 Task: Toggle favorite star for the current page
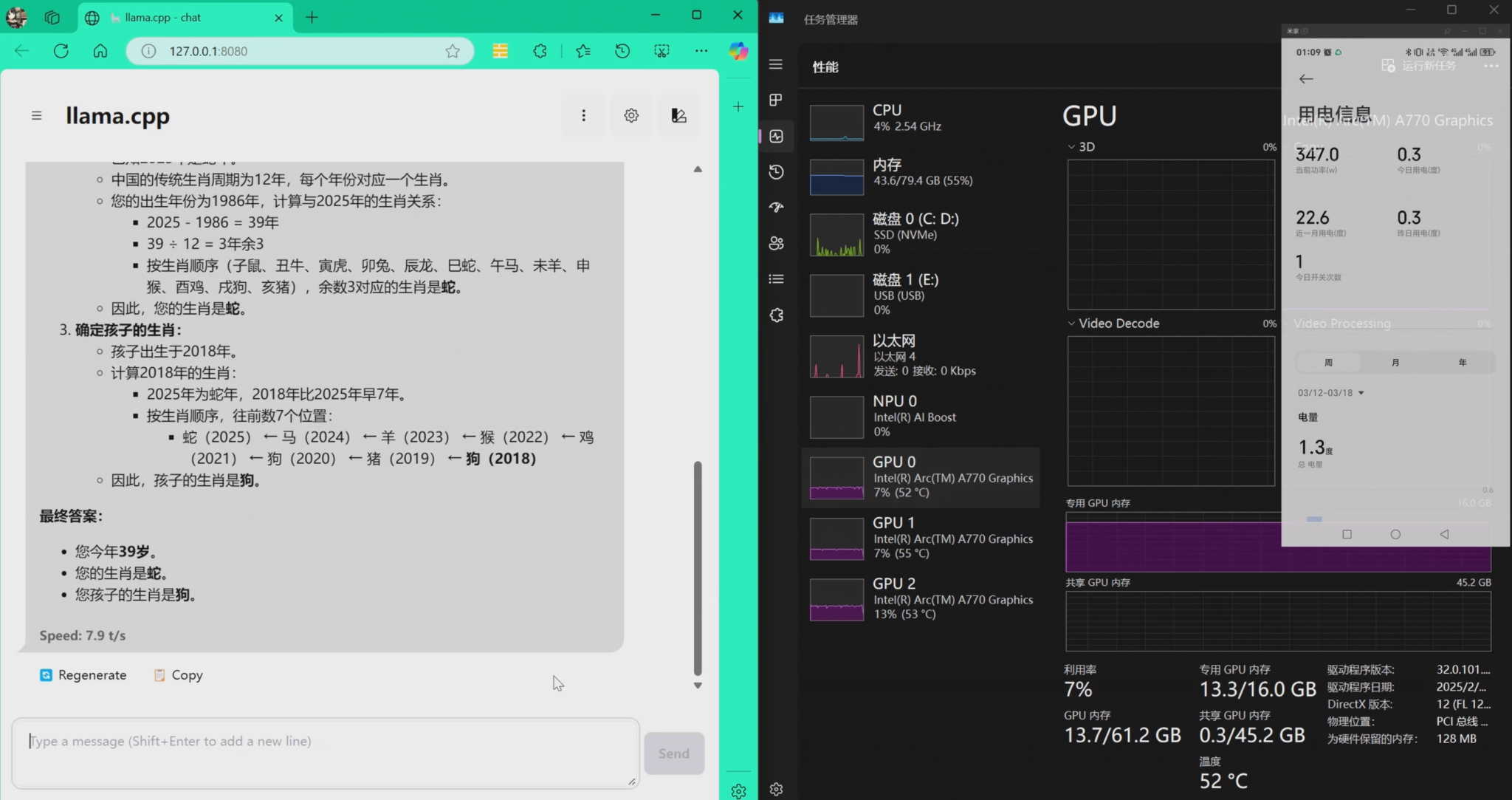pos(452,50)
